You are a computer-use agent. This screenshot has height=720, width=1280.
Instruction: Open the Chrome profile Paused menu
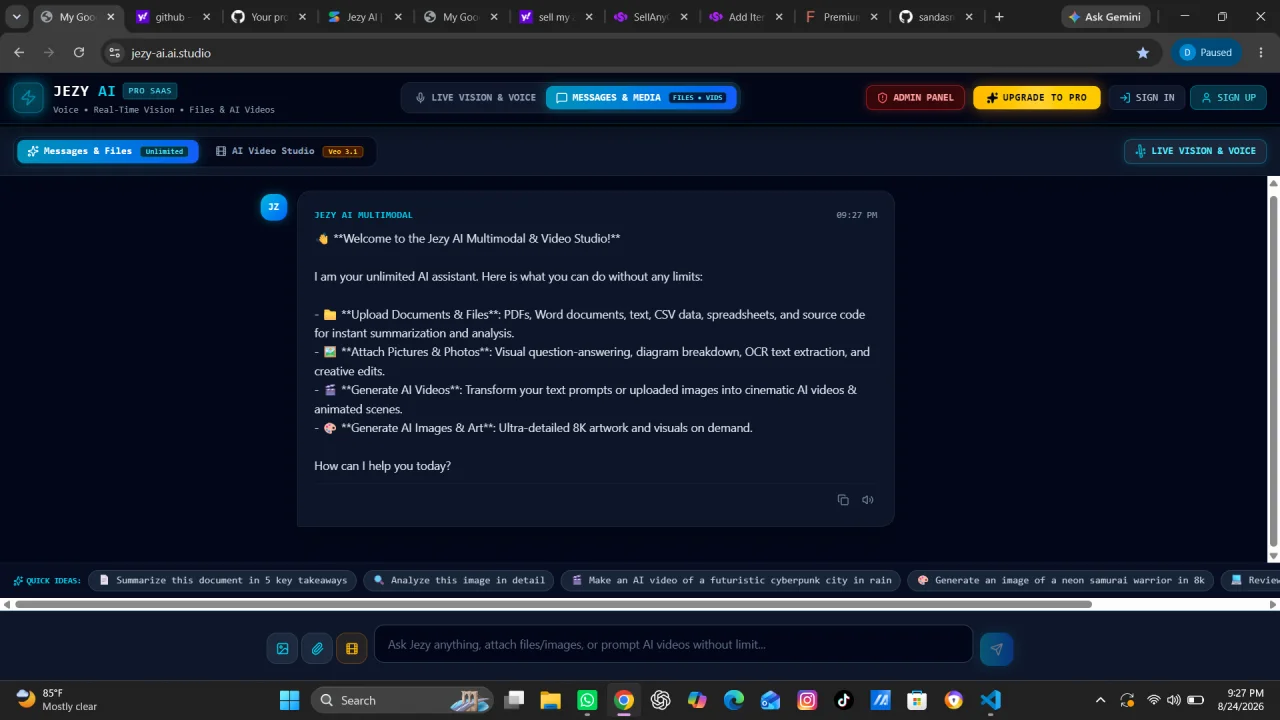[x=1206, y=53]
